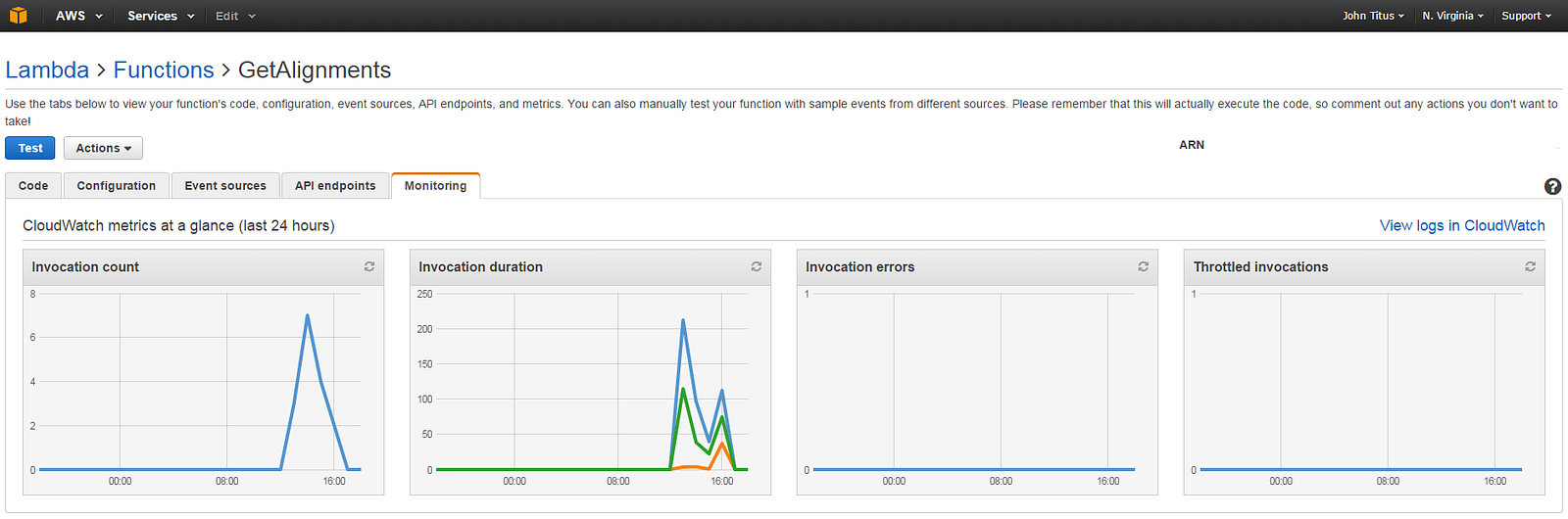Click the Throttled invocations panel title
This screenshot has height=519, width=1568.
click(x=1260, y=266)
